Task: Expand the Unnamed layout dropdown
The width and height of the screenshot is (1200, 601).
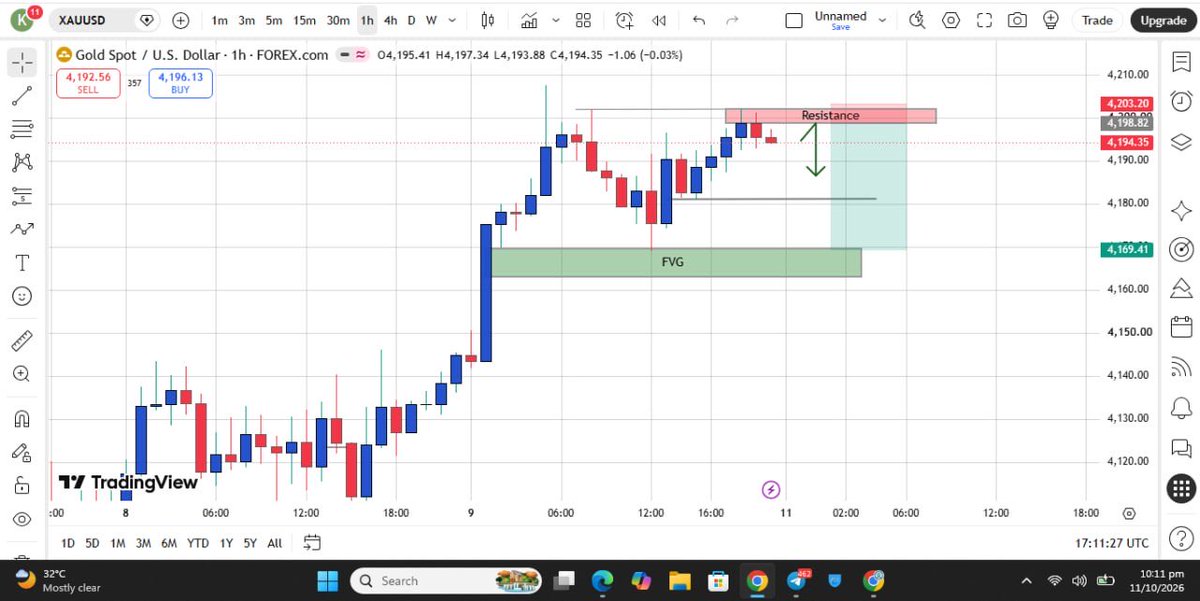Action: (882, 20)
